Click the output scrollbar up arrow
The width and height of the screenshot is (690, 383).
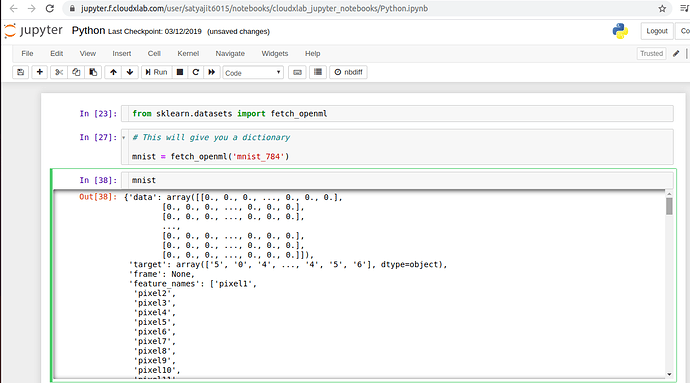(x=669, y=194)
